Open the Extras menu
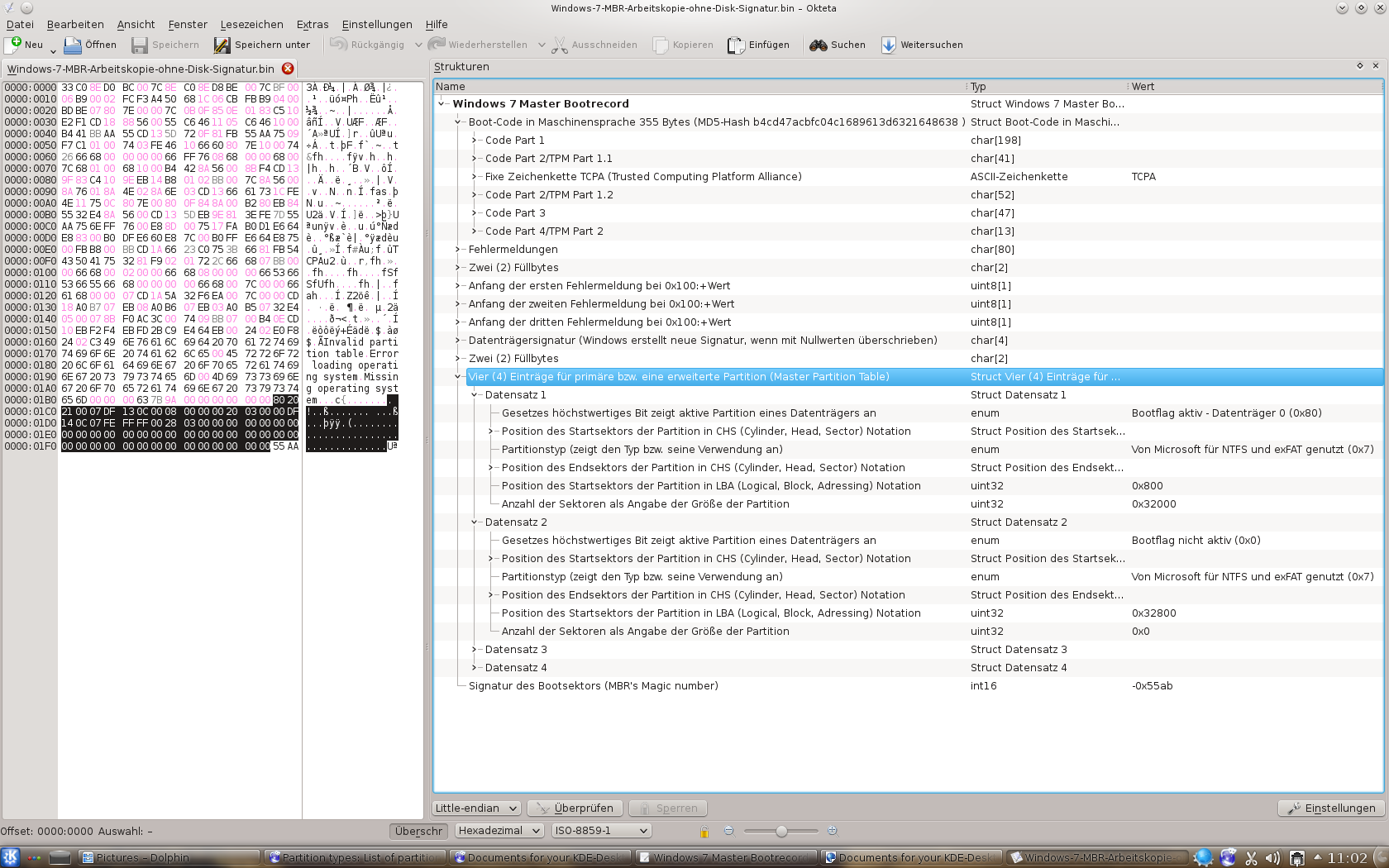This screenshot has height=868, width=1389. point(313,25)
